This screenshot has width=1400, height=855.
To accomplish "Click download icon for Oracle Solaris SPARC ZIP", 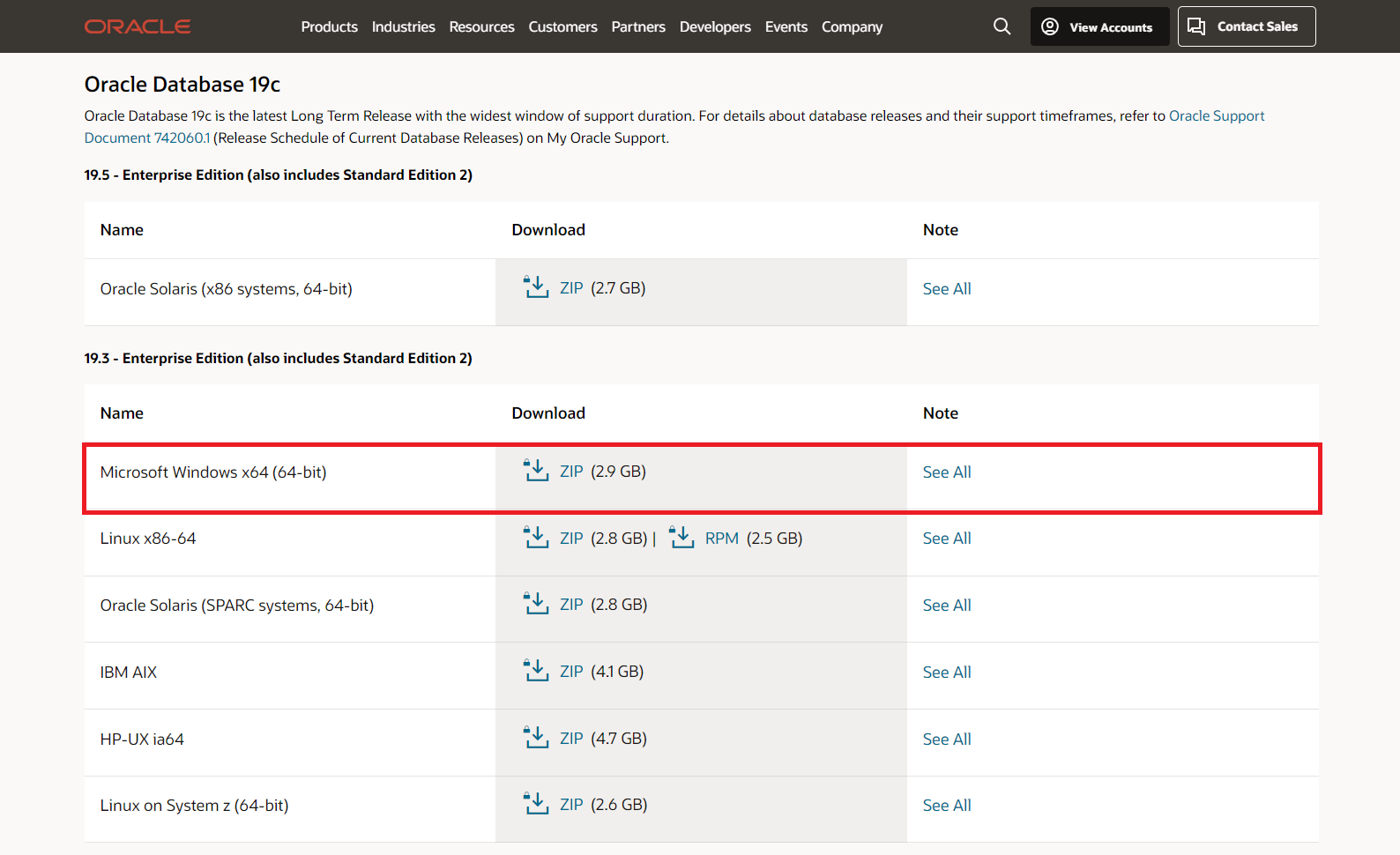I will pos(536,604).
